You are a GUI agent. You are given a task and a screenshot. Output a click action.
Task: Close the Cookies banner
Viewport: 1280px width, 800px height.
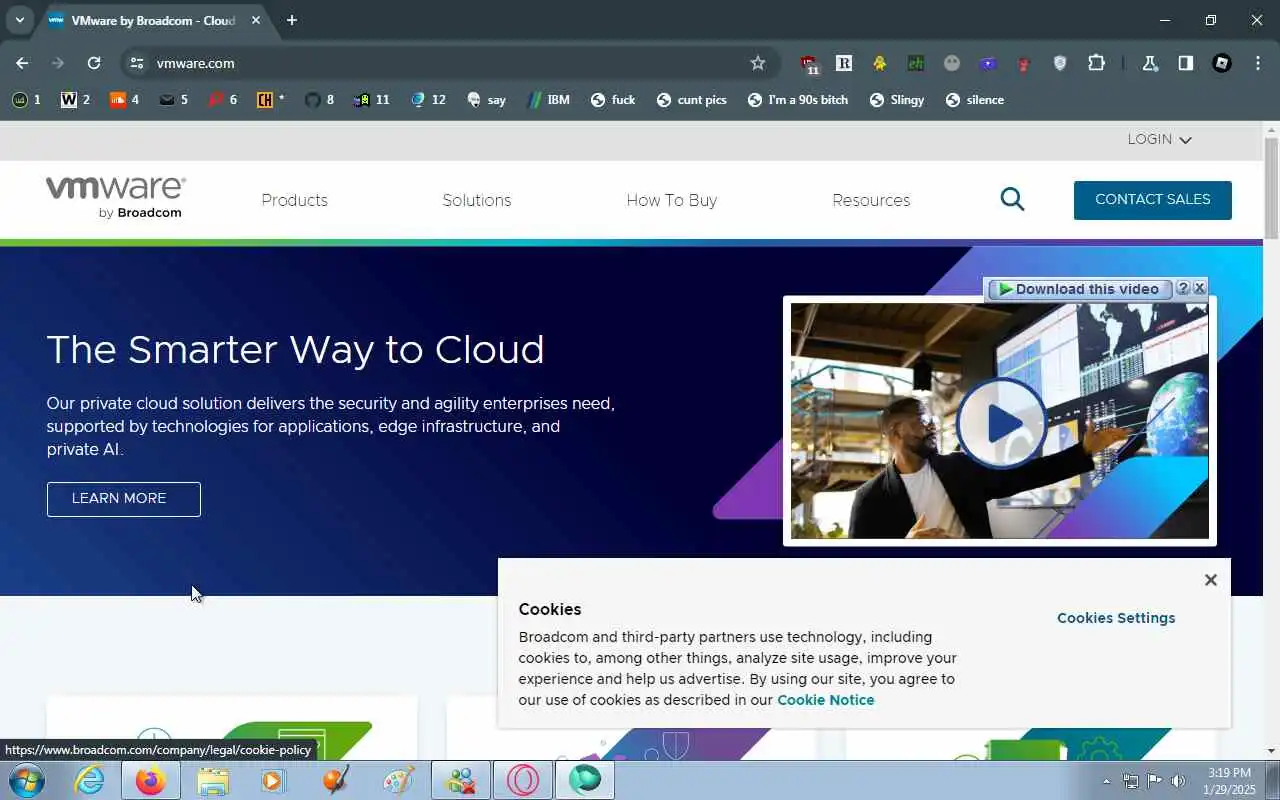coord(1210,580)
